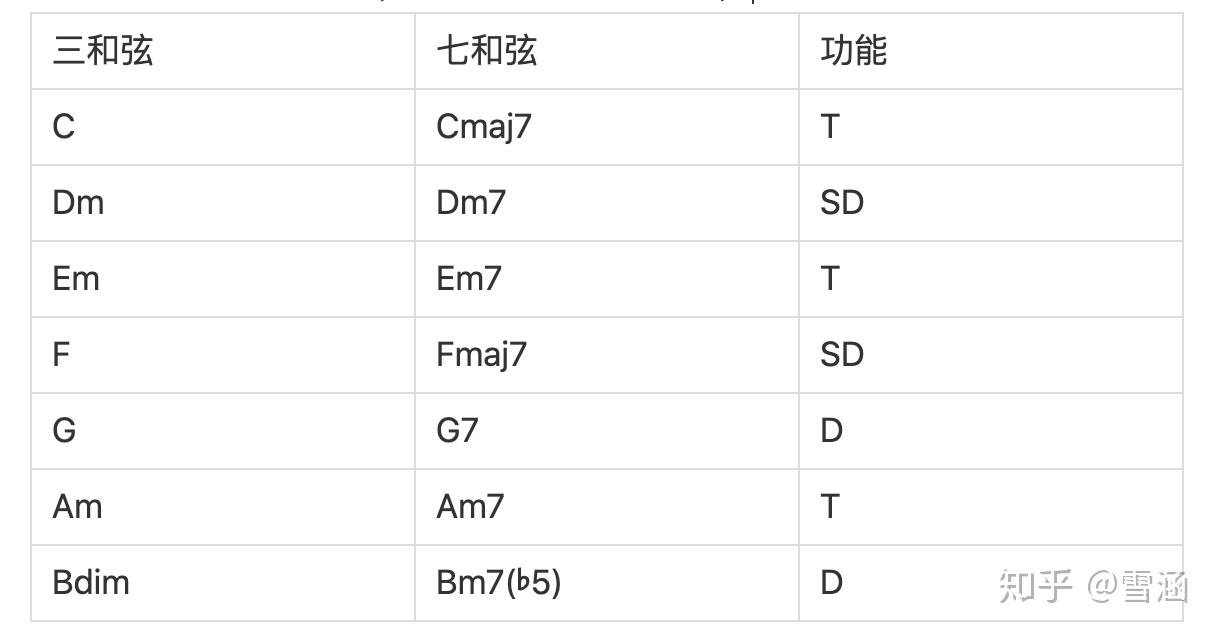Image resolution: width=1220 pixels, height=636 pixels.
Task: Click the G7 chord cell
Action: pos(457,431)
